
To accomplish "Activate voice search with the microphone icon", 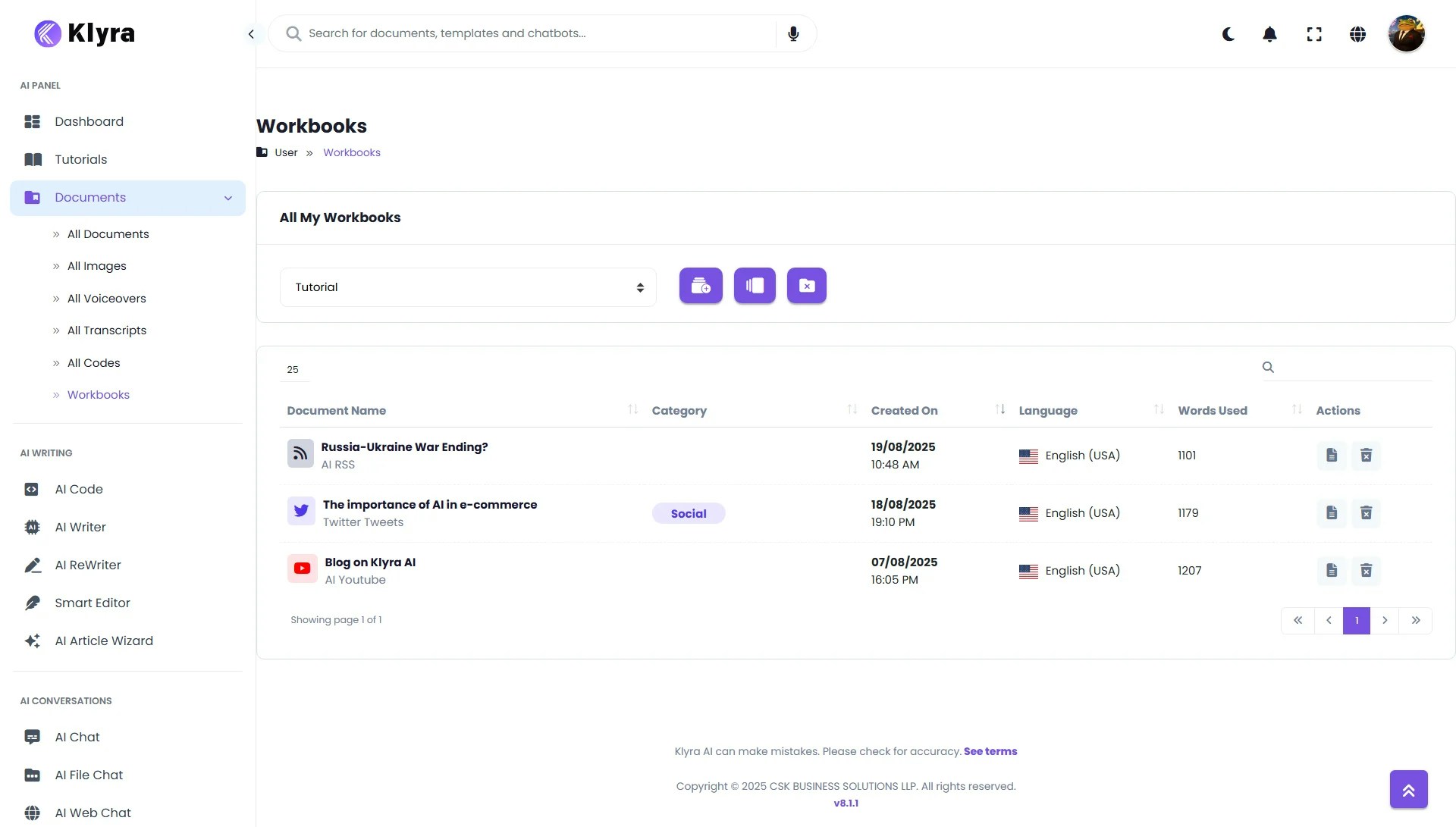I will click(793, 33).
